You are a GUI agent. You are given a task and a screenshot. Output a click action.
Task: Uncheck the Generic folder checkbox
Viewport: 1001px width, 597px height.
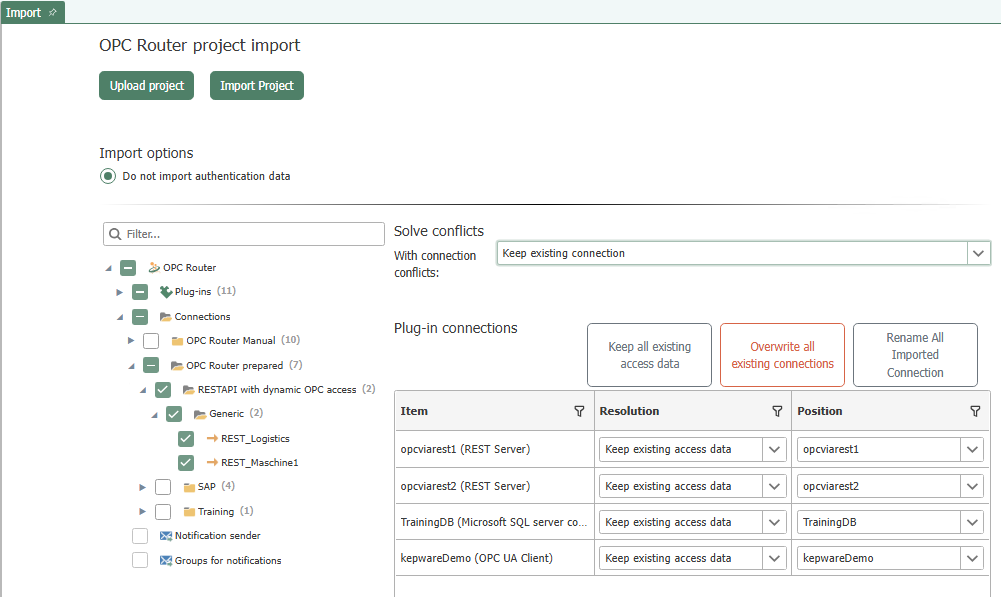pos(174,414)
